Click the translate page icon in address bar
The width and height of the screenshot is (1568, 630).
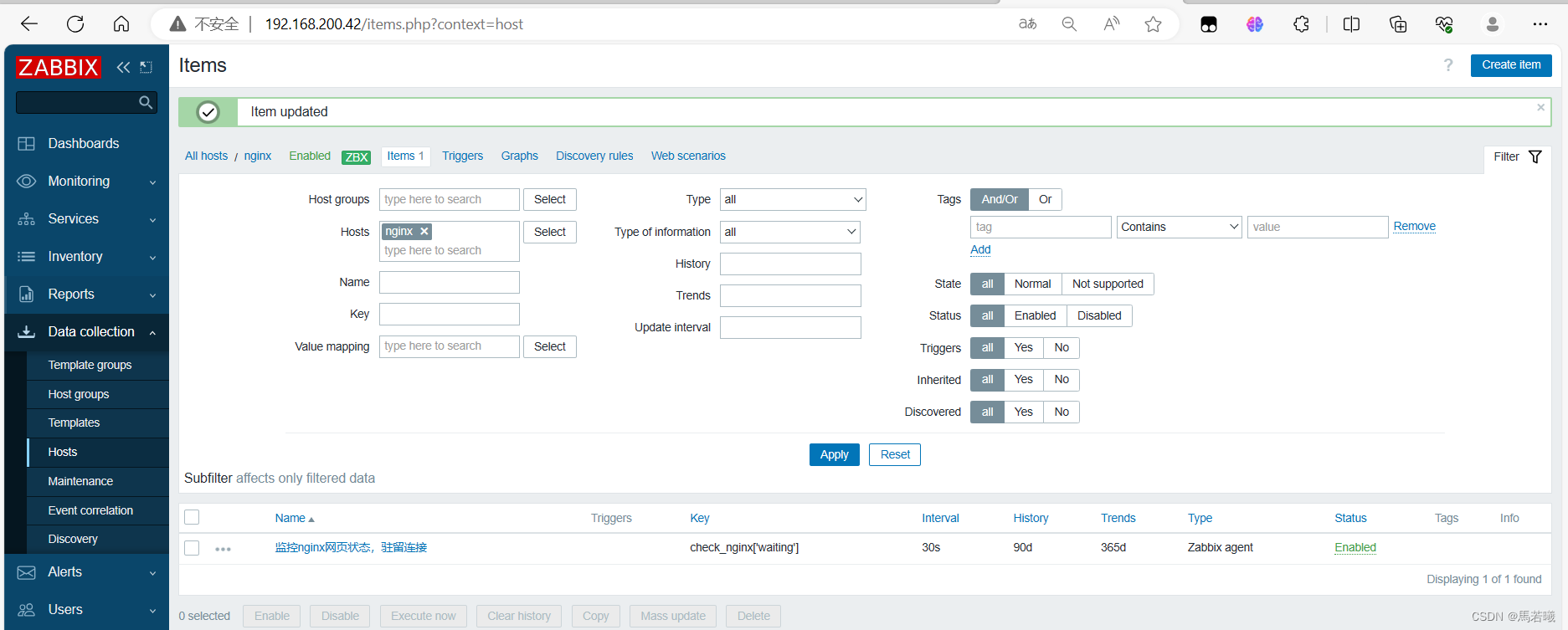(1027, 24)
